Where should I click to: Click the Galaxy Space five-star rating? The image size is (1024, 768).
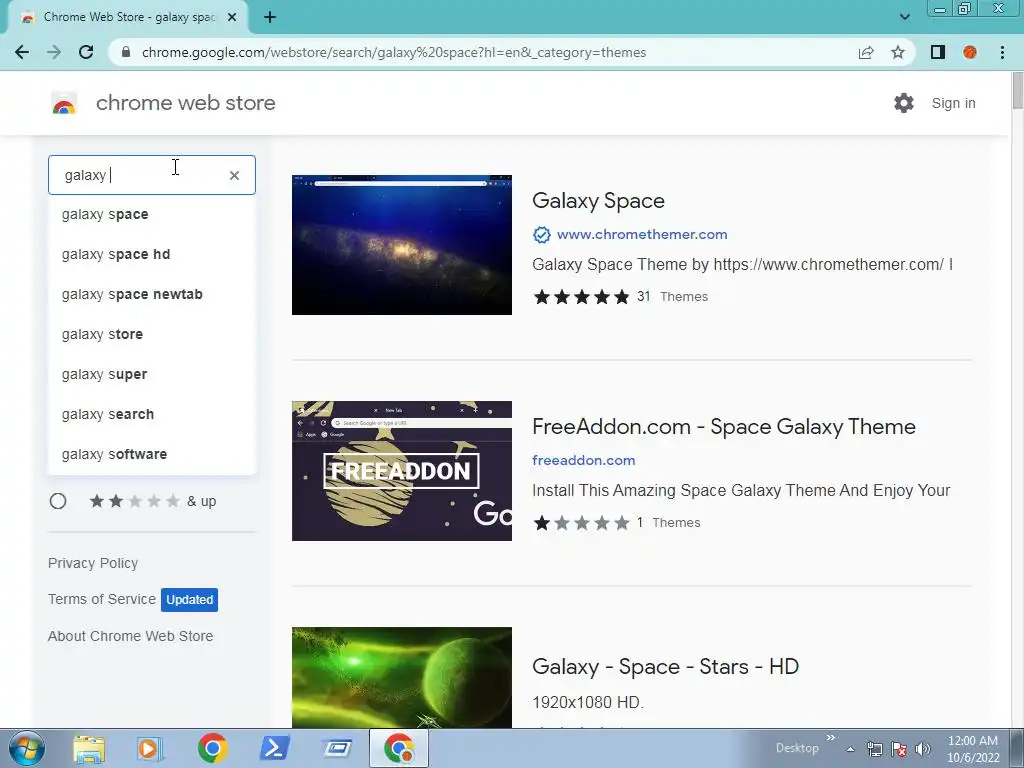coord(581,297)
